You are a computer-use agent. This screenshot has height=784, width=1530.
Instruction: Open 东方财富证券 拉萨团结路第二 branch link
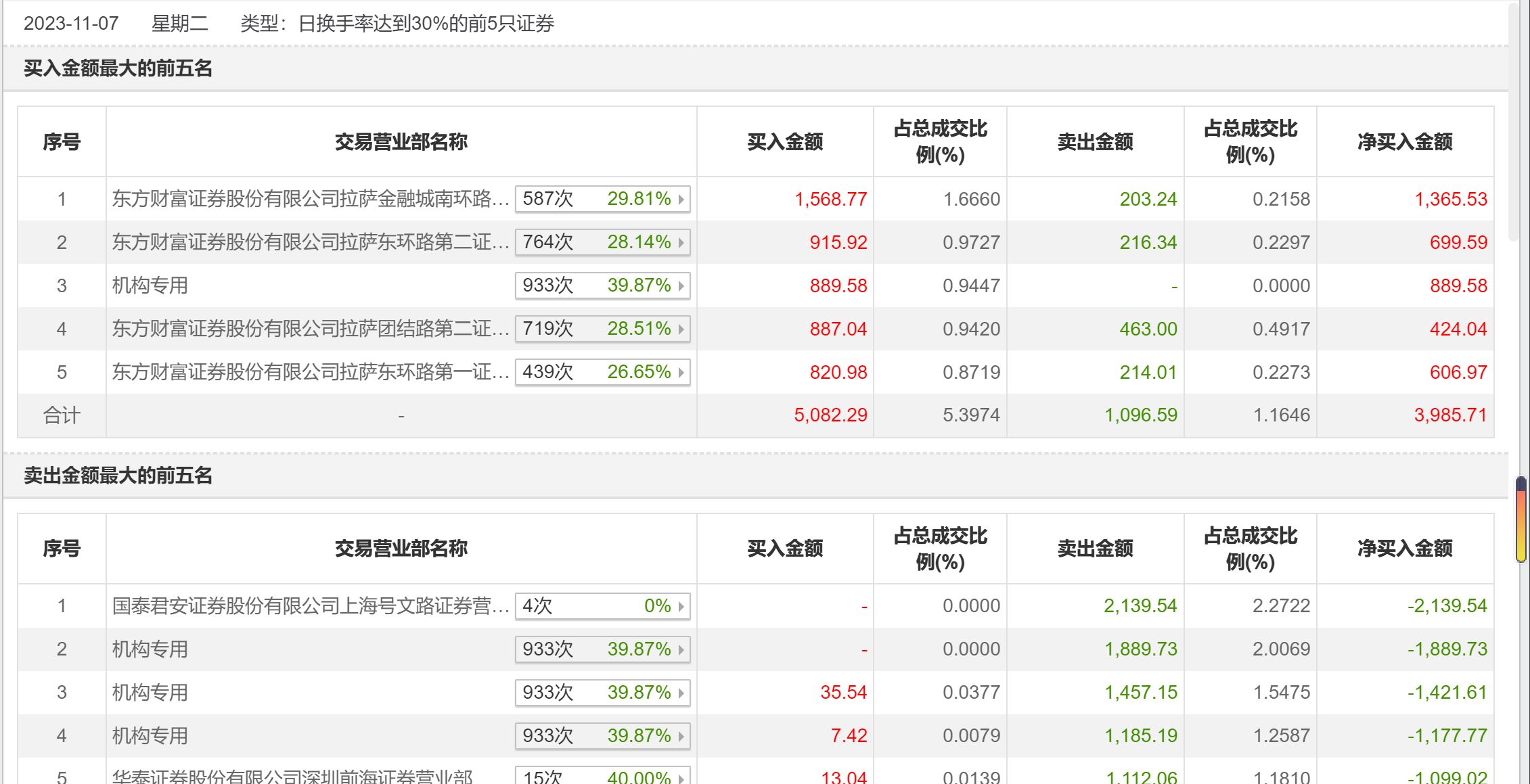tap(310, 329)
